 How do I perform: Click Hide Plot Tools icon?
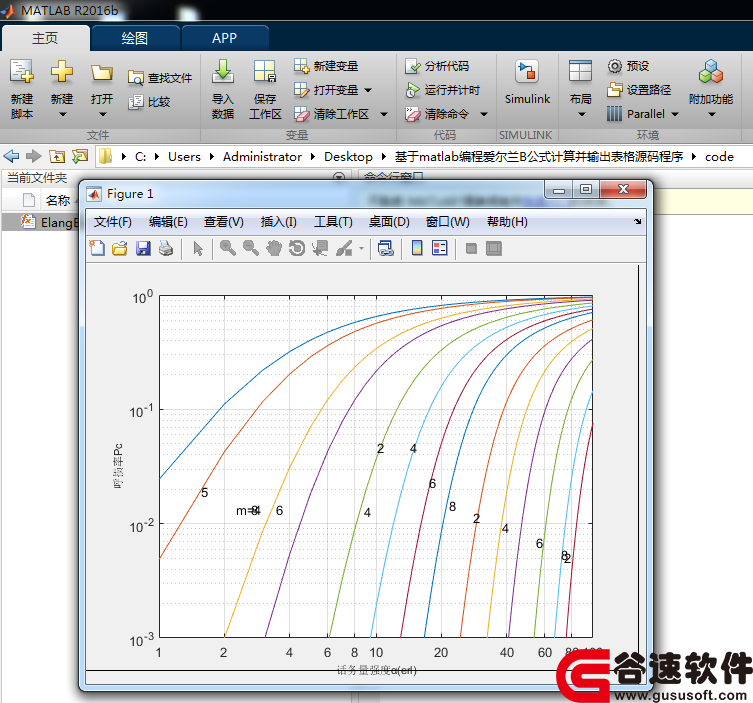coord(472,248)
